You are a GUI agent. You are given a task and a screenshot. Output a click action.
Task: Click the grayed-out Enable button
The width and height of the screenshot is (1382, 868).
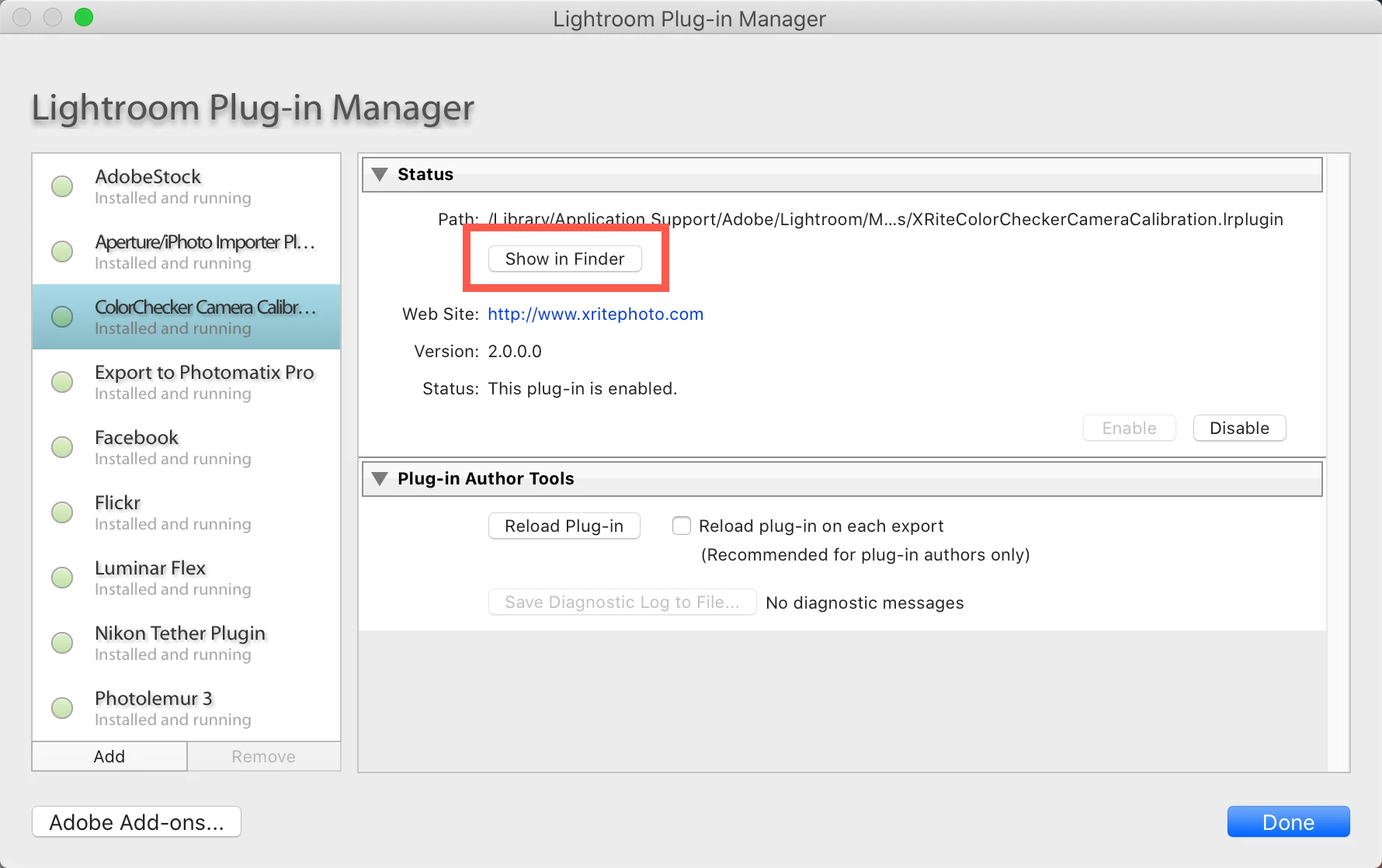coord(1129,428)
